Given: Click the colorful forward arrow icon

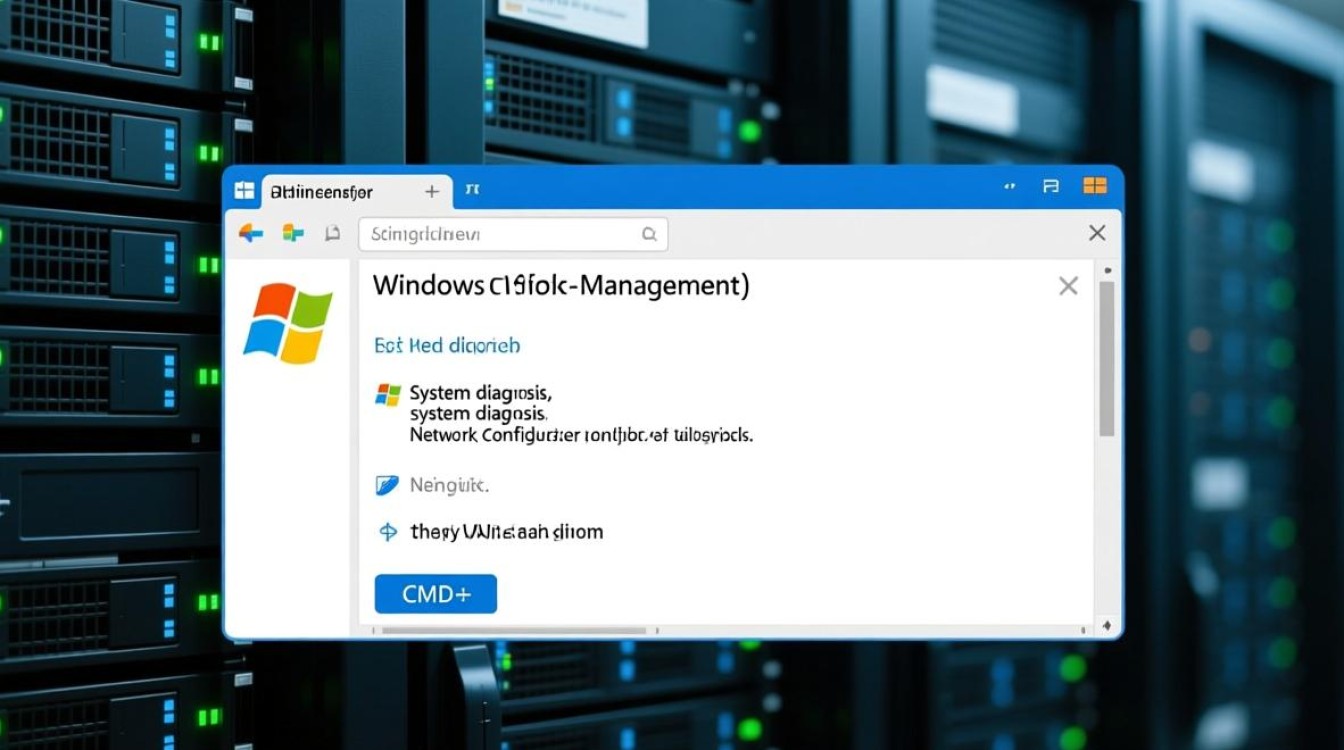Looking at the screenshot, I should [293, 234].
